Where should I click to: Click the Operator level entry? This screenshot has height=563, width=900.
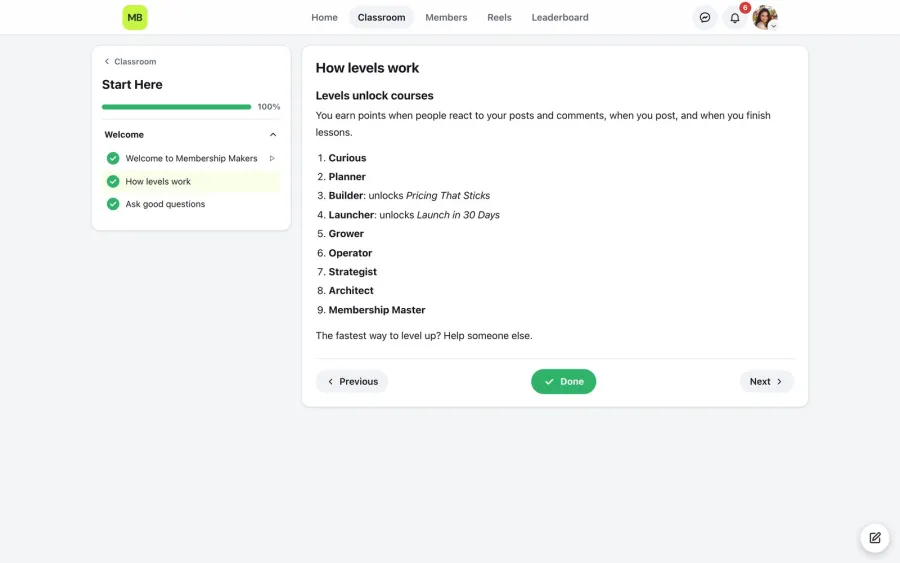(x=350, y=253)
